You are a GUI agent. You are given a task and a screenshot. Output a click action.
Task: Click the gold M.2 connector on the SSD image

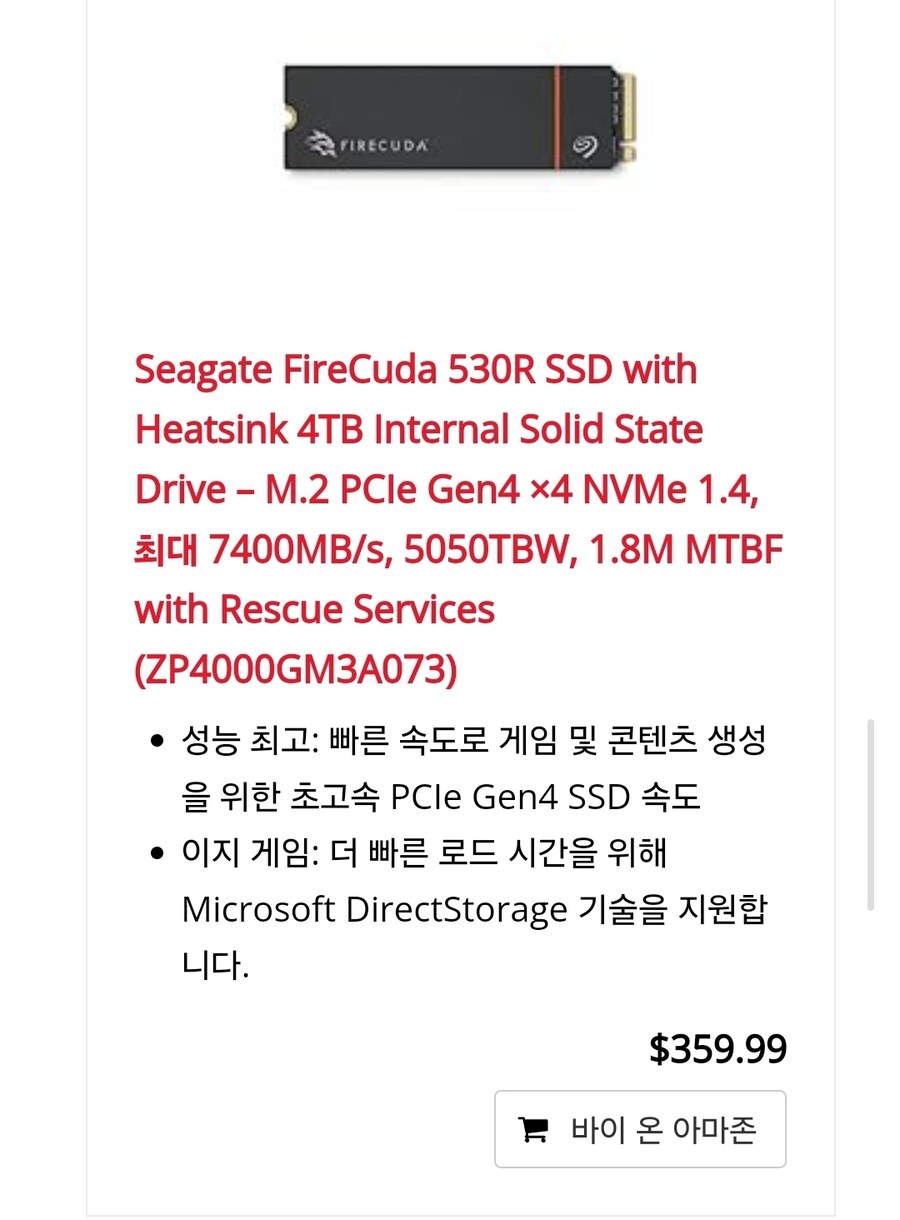[629, 119]
